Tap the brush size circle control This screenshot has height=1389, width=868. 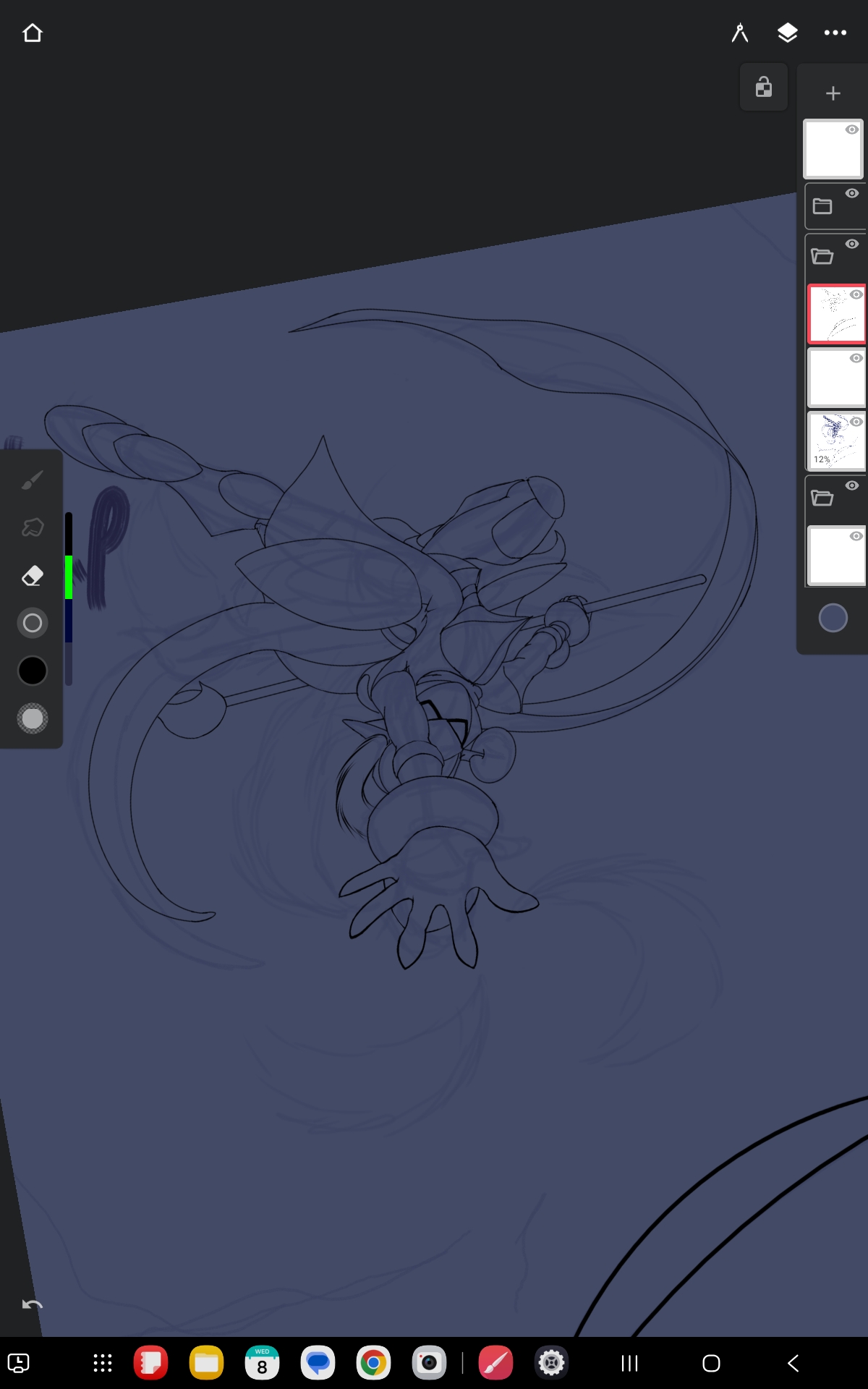(33, 623)
